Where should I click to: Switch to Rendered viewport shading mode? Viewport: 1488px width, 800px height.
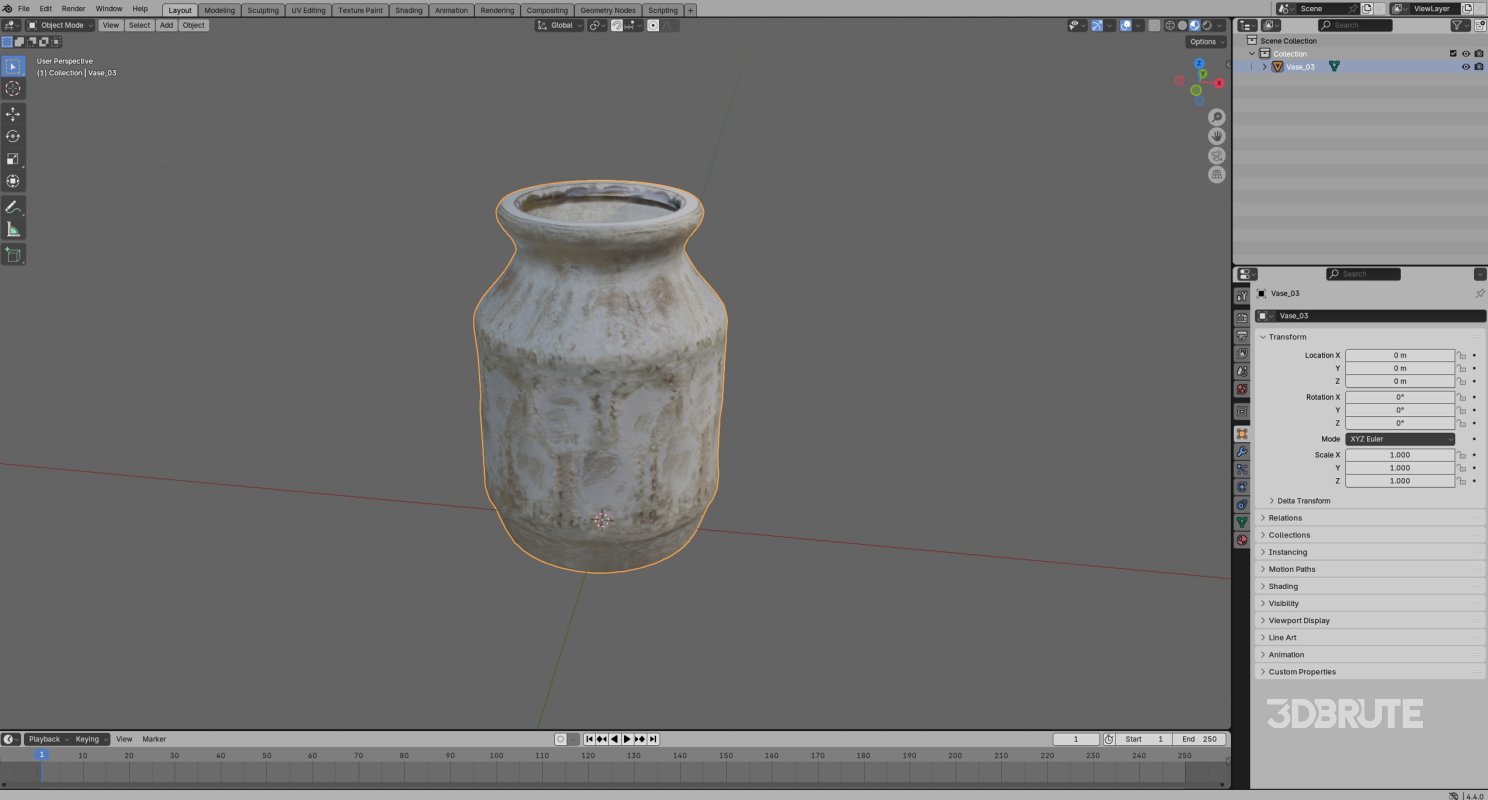tap(1207, 25)
